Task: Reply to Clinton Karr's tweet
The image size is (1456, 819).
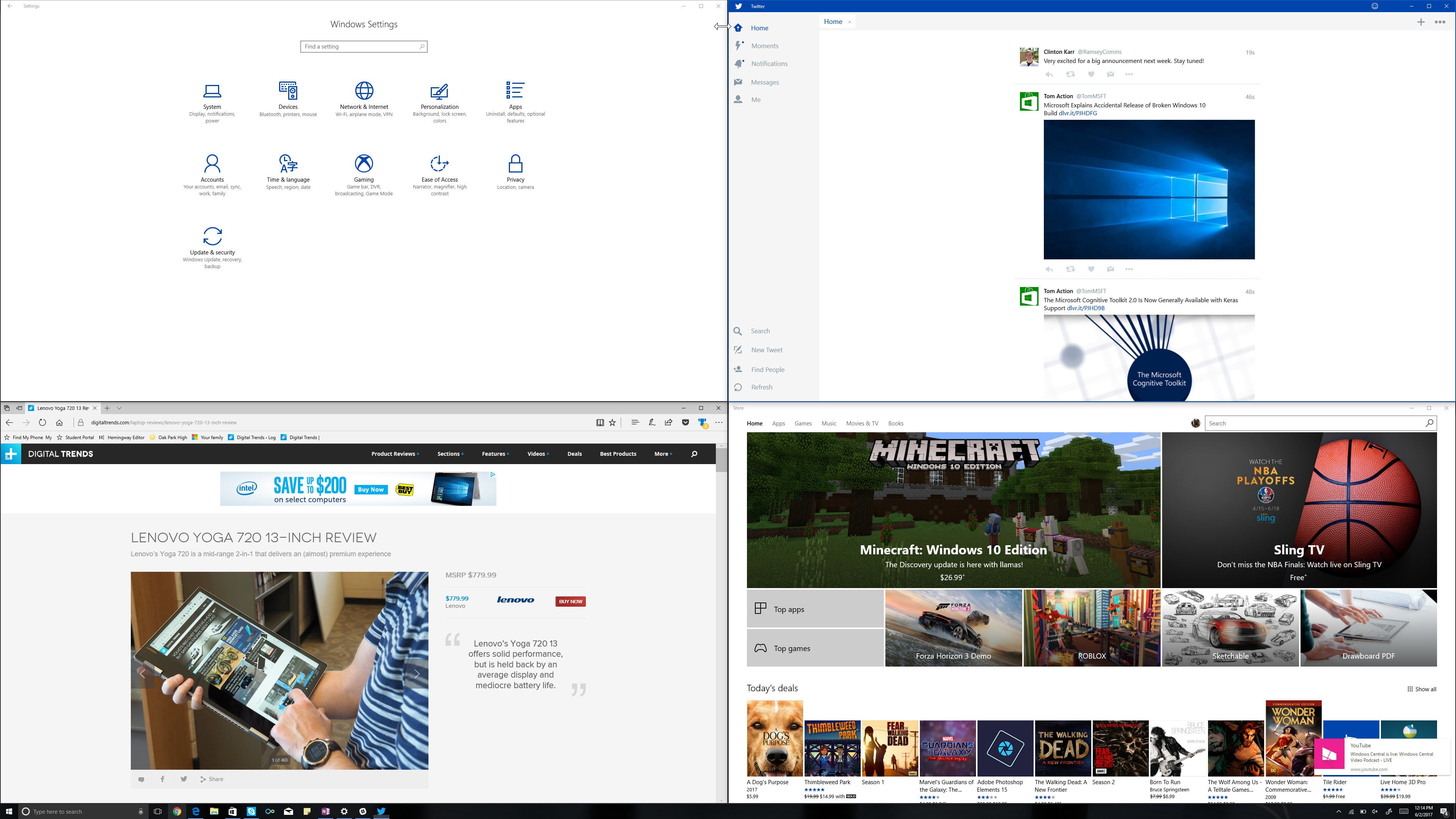Action: (x=1049, y=75)
